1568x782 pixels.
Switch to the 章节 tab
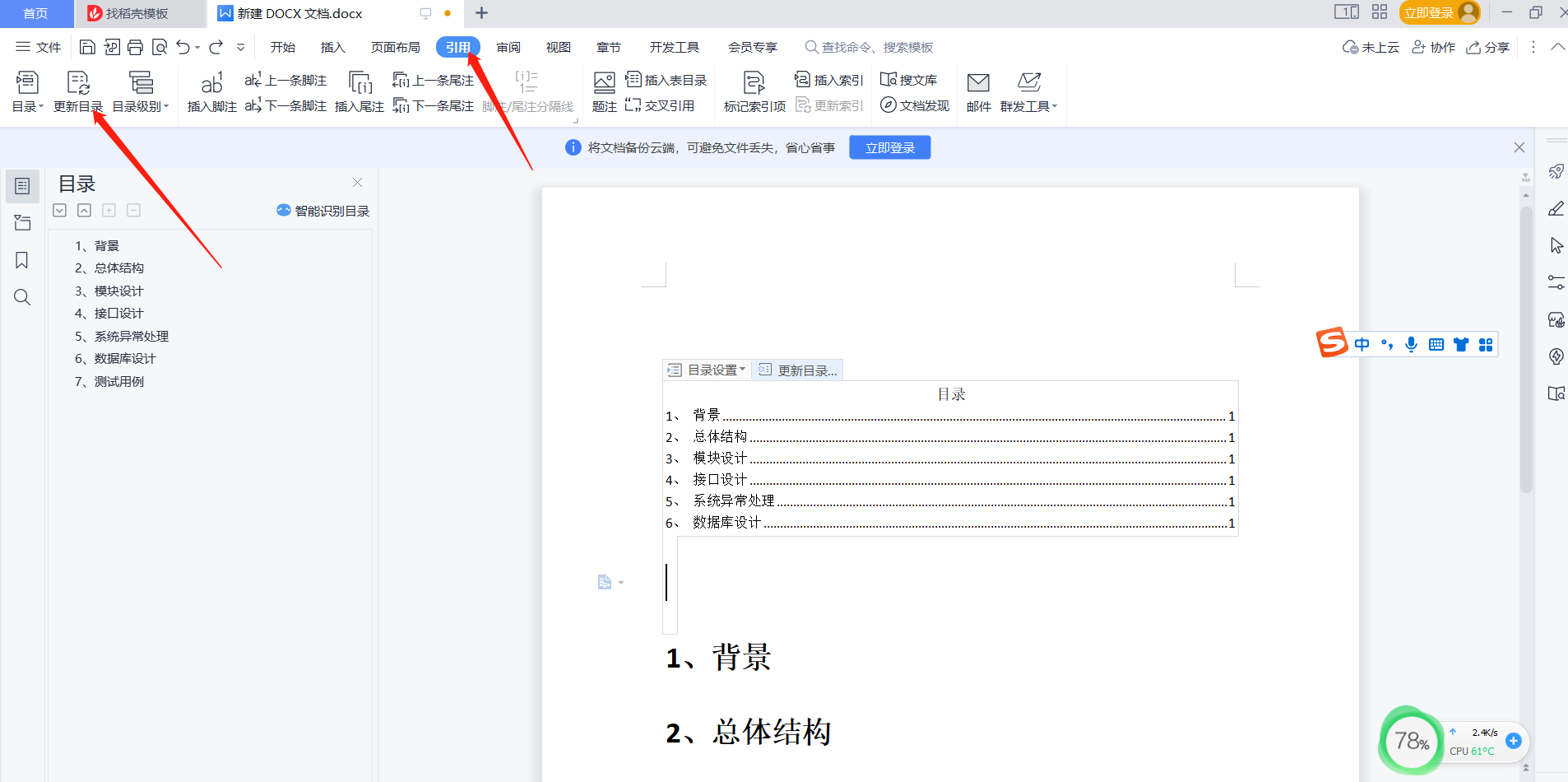(x=609, y=47)
